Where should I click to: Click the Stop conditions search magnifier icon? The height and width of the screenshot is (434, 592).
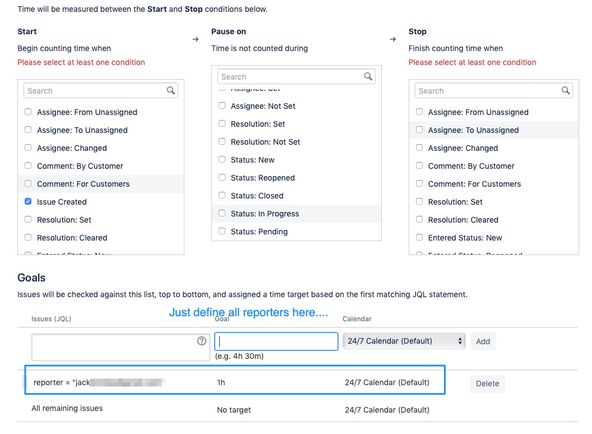click(565, 90)
